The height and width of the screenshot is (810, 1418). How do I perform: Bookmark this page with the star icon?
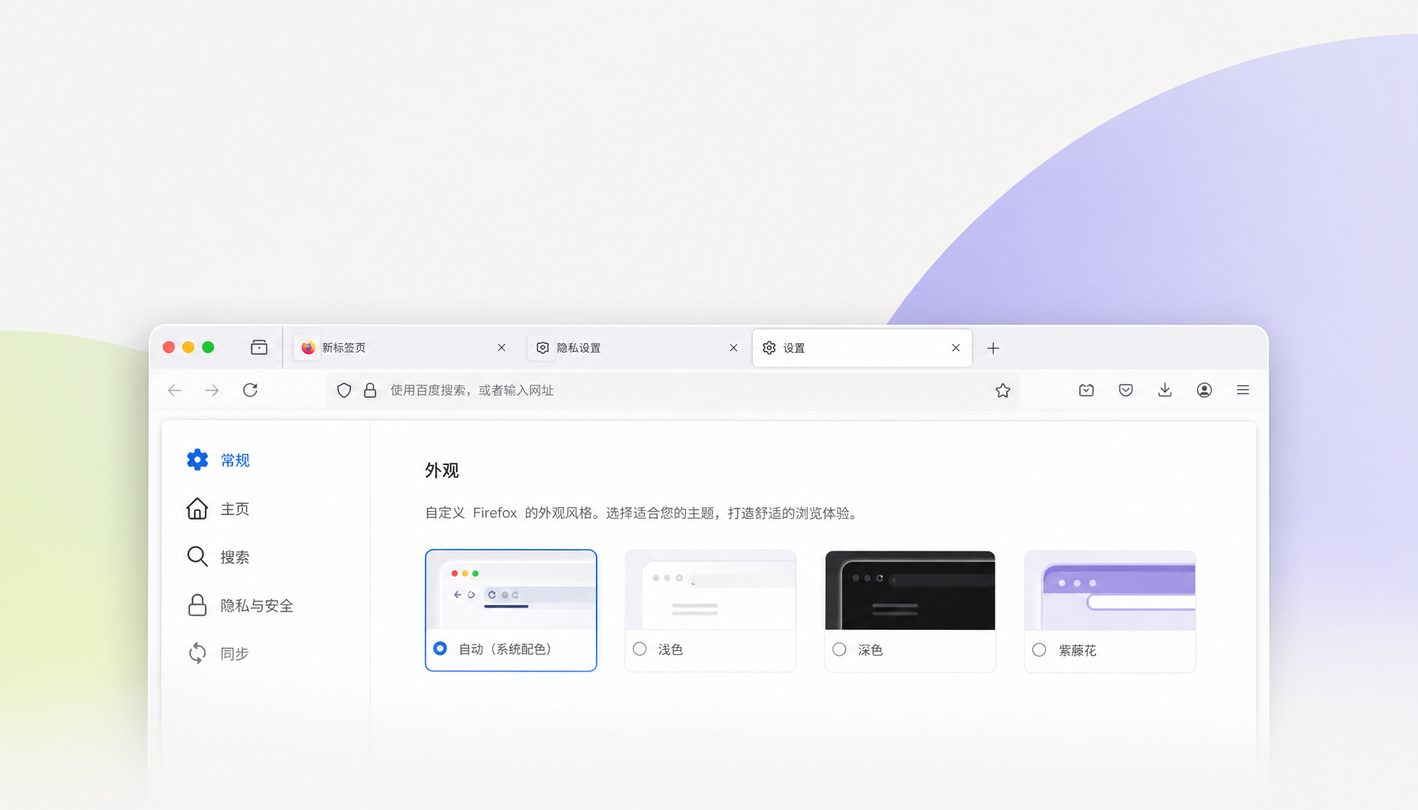tap(1003, 390)
